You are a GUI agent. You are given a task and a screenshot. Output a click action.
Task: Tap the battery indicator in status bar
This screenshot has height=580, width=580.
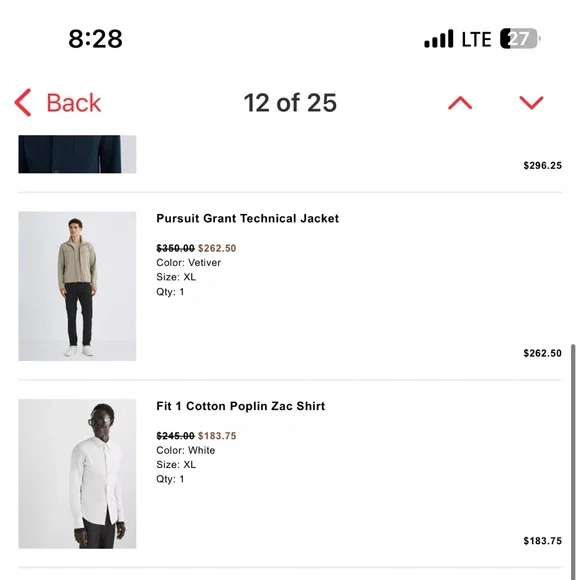[520, 38]
